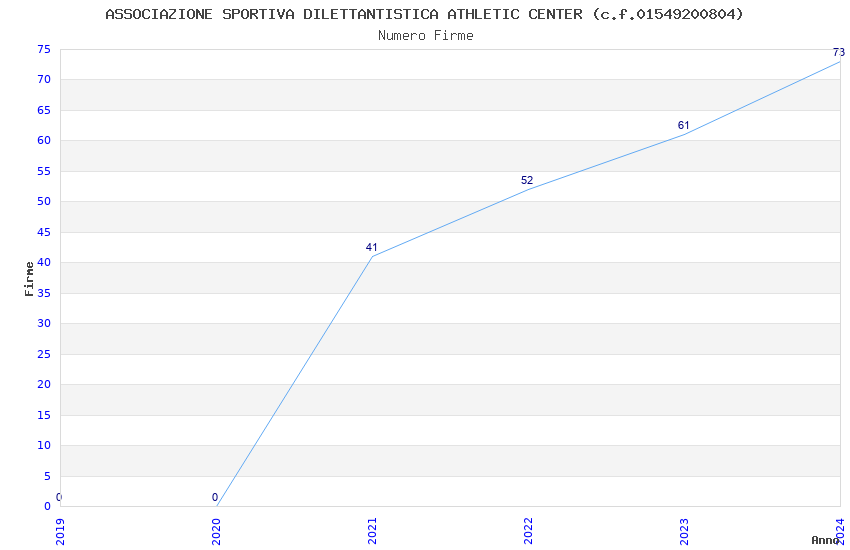Select the data point labeled 61
The width and height of the screenshot is (850, 550).
click(684, 134)
